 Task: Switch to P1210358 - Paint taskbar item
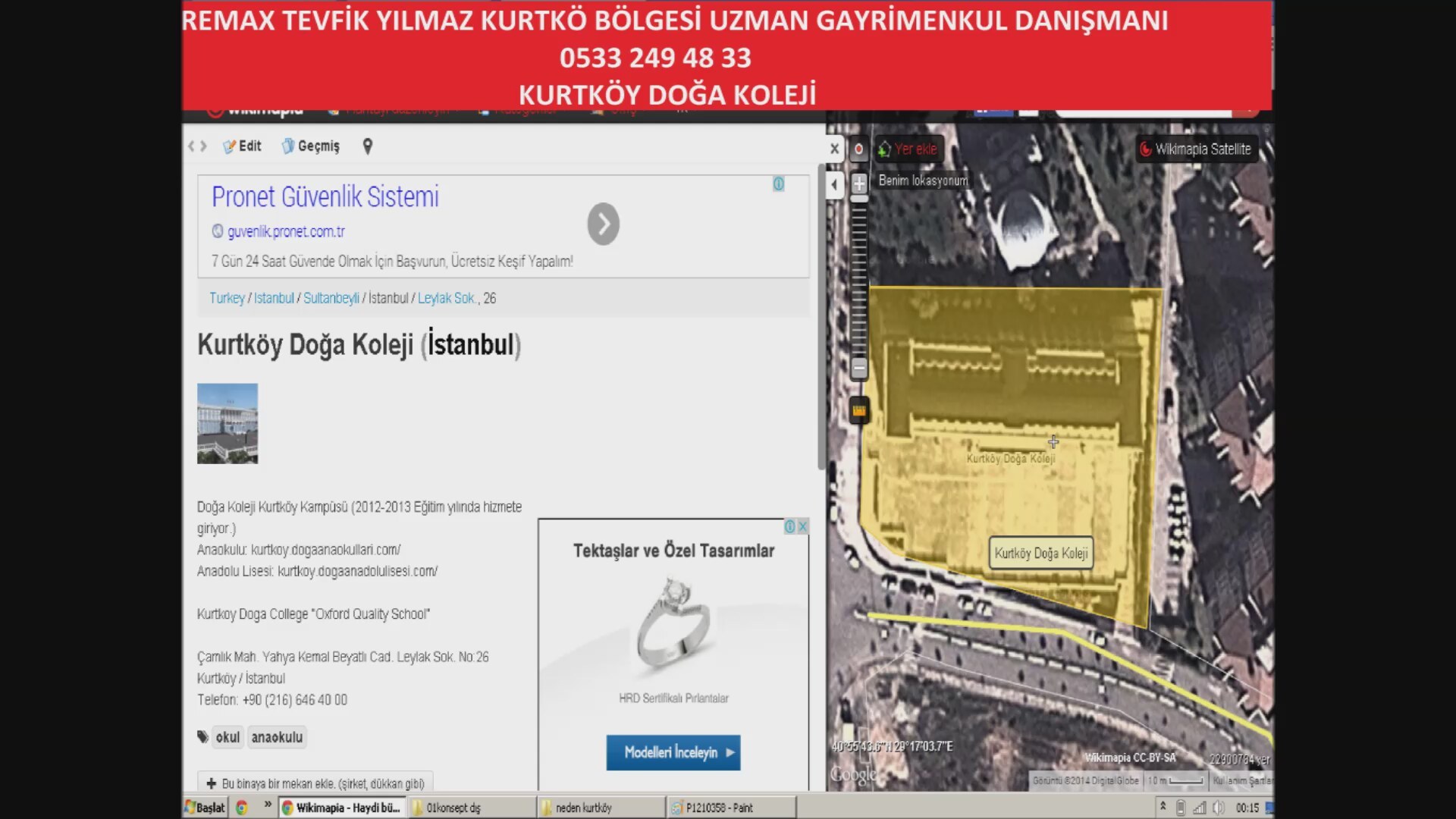click(x=731, y=808)
